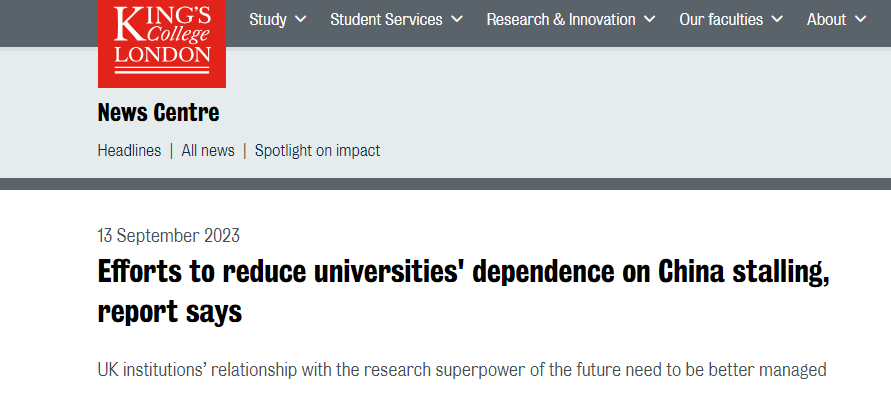
Task: Open the Student Services menu
Action: (386, 20)
